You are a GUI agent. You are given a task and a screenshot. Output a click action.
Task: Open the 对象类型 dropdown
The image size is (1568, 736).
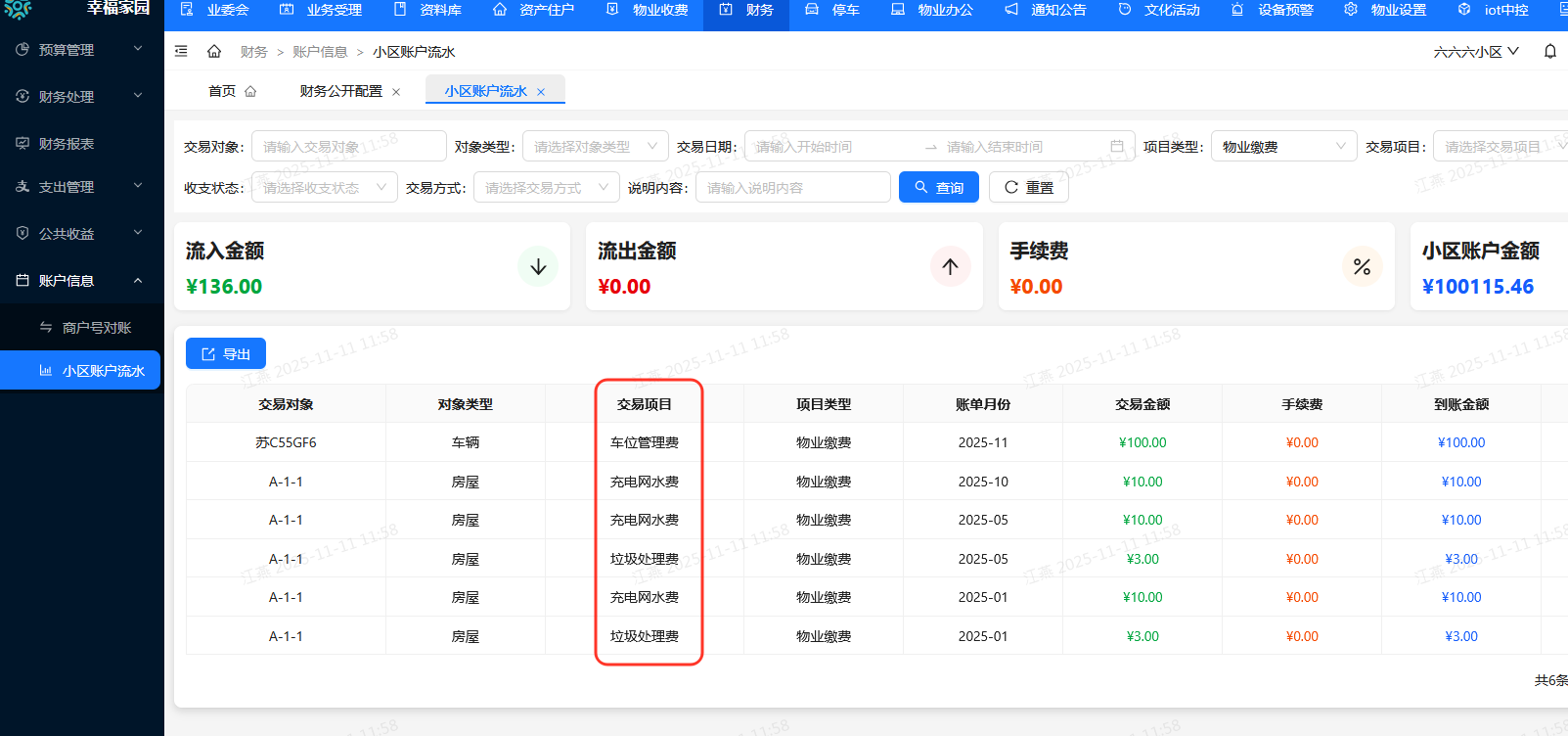(x=595, y=147)
